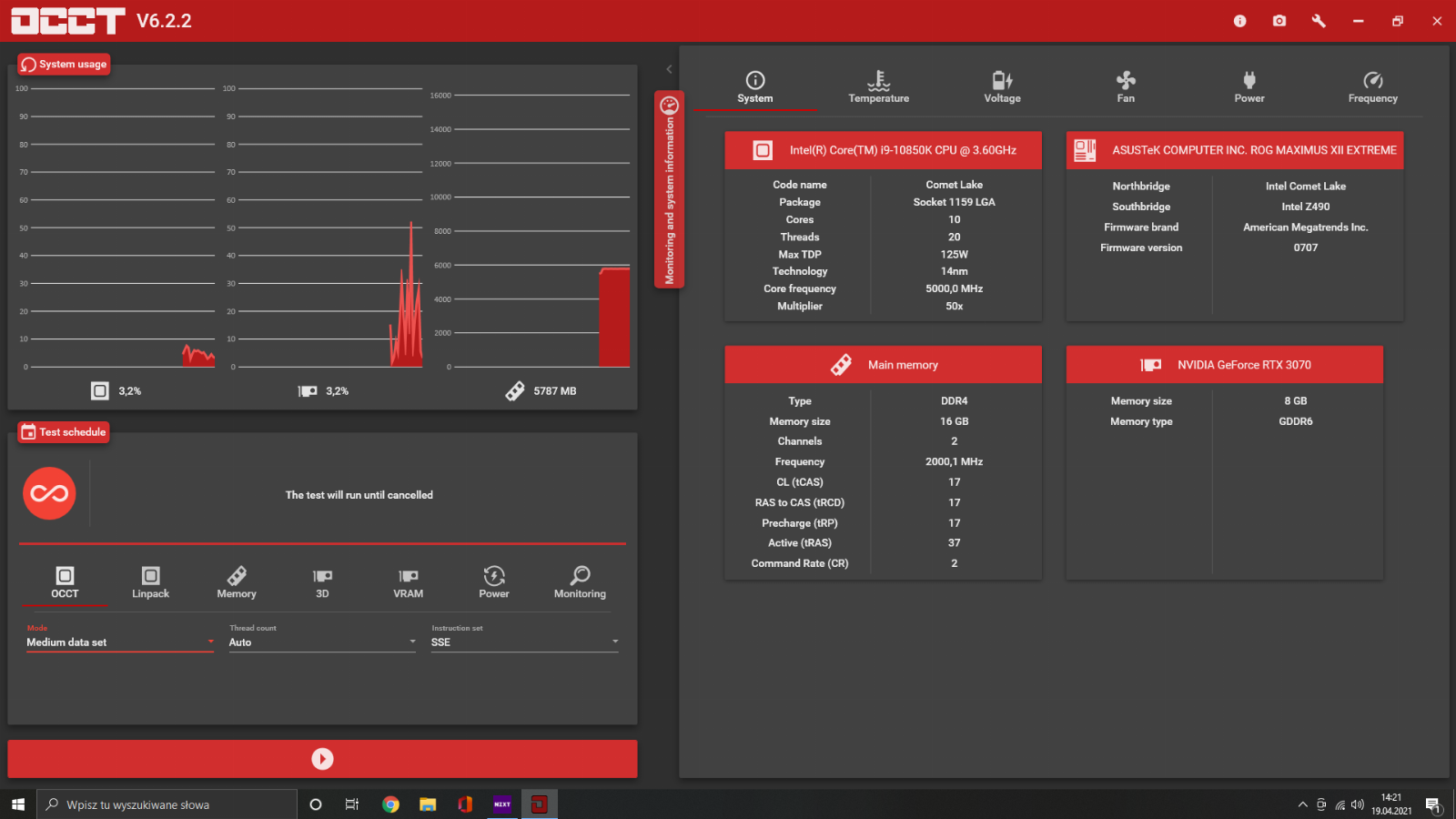Click the Main memory card title
This screenshot has width=1456, height=819.
pos(903,365)
